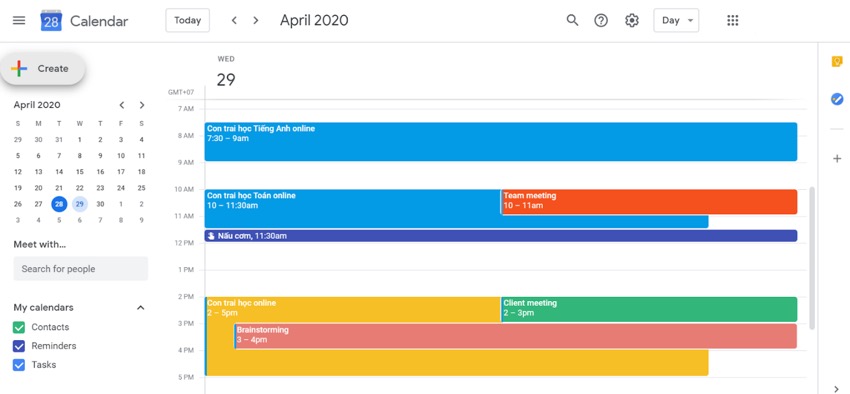Screen dimensions: 850x394
Task: Open the main menu hamburger icon
Action: (19, 21)
